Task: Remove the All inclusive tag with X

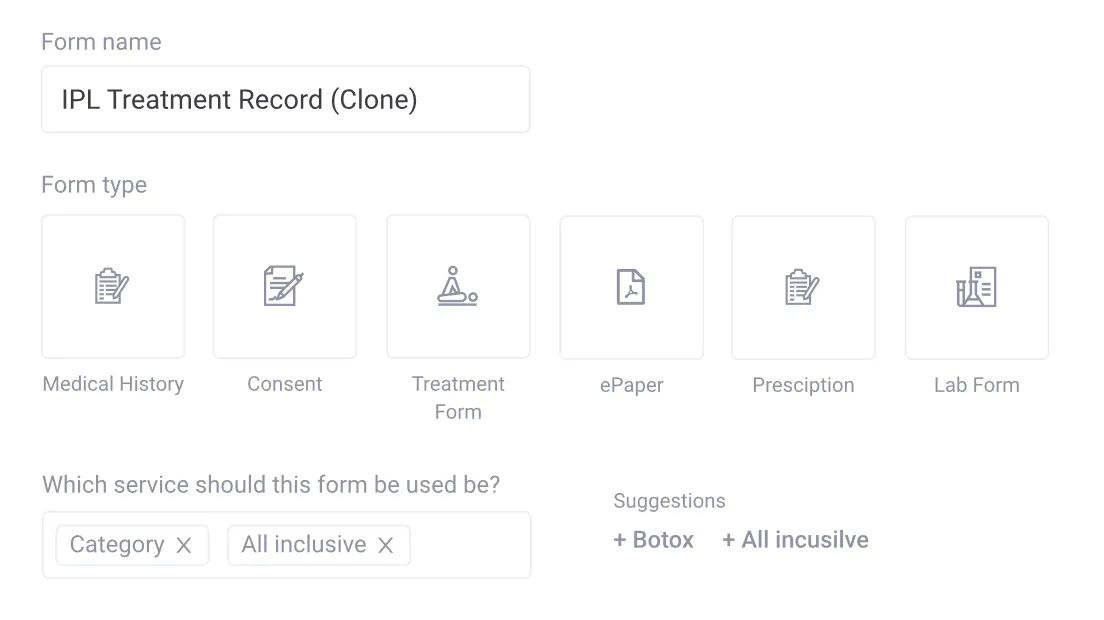Action: [386, 545]
